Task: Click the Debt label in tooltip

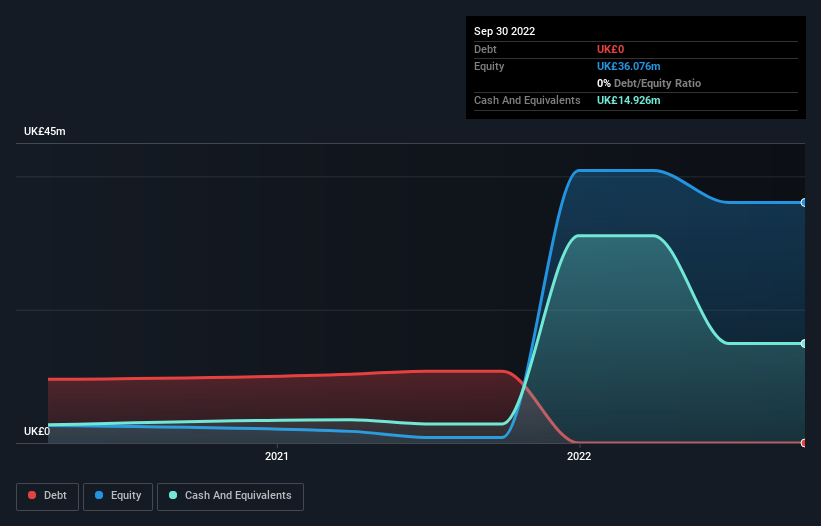Action: click(x=485, y=49)
